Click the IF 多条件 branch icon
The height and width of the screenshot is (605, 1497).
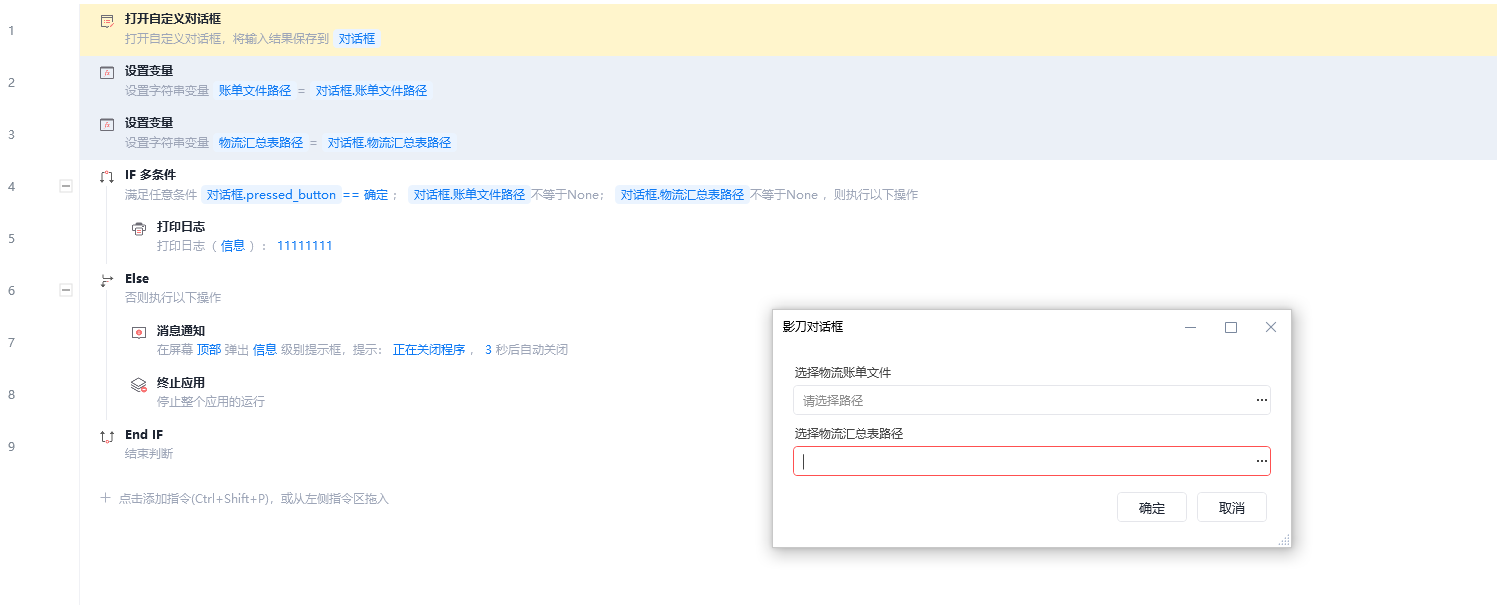[x=107, y=176]
